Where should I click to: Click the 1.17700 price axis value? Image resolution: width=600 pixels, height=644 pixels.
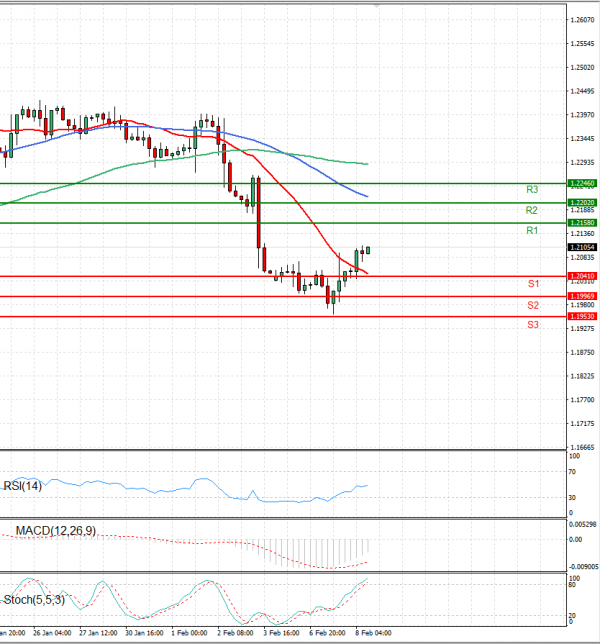pos(582,400)
